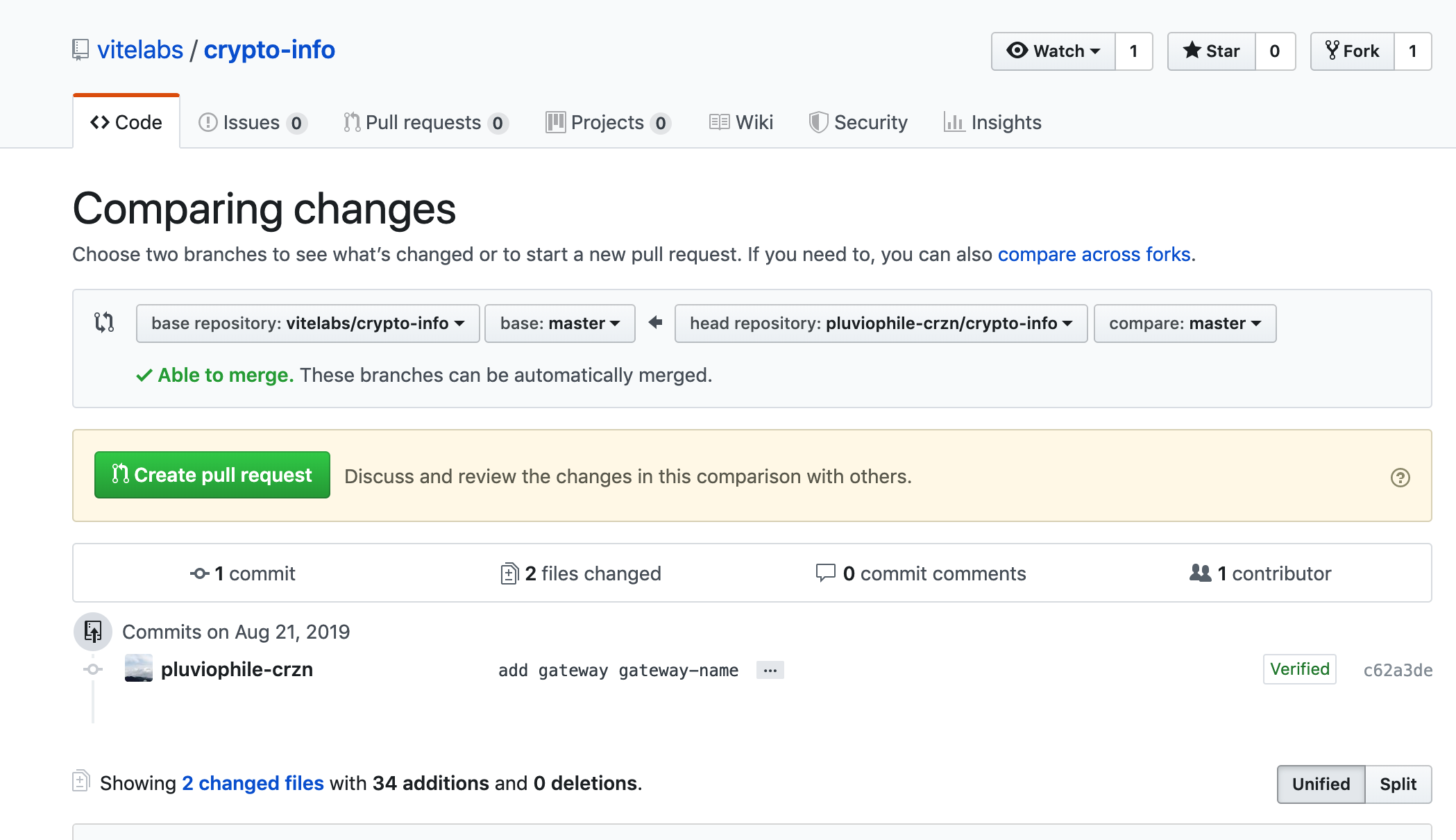Click the Watch eye icon
The width and height of the screenshot is (1456, 840).
(1017, 51)
